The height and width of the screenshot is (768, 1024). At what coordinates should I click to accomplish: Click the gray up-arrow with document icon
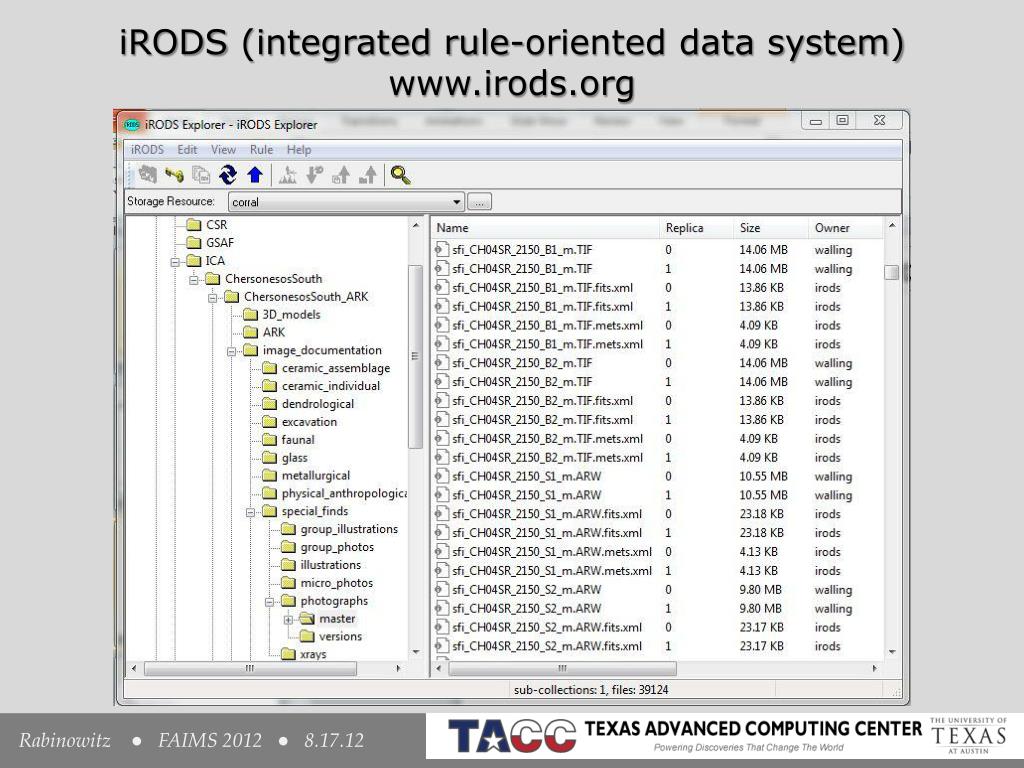(341, 175)
